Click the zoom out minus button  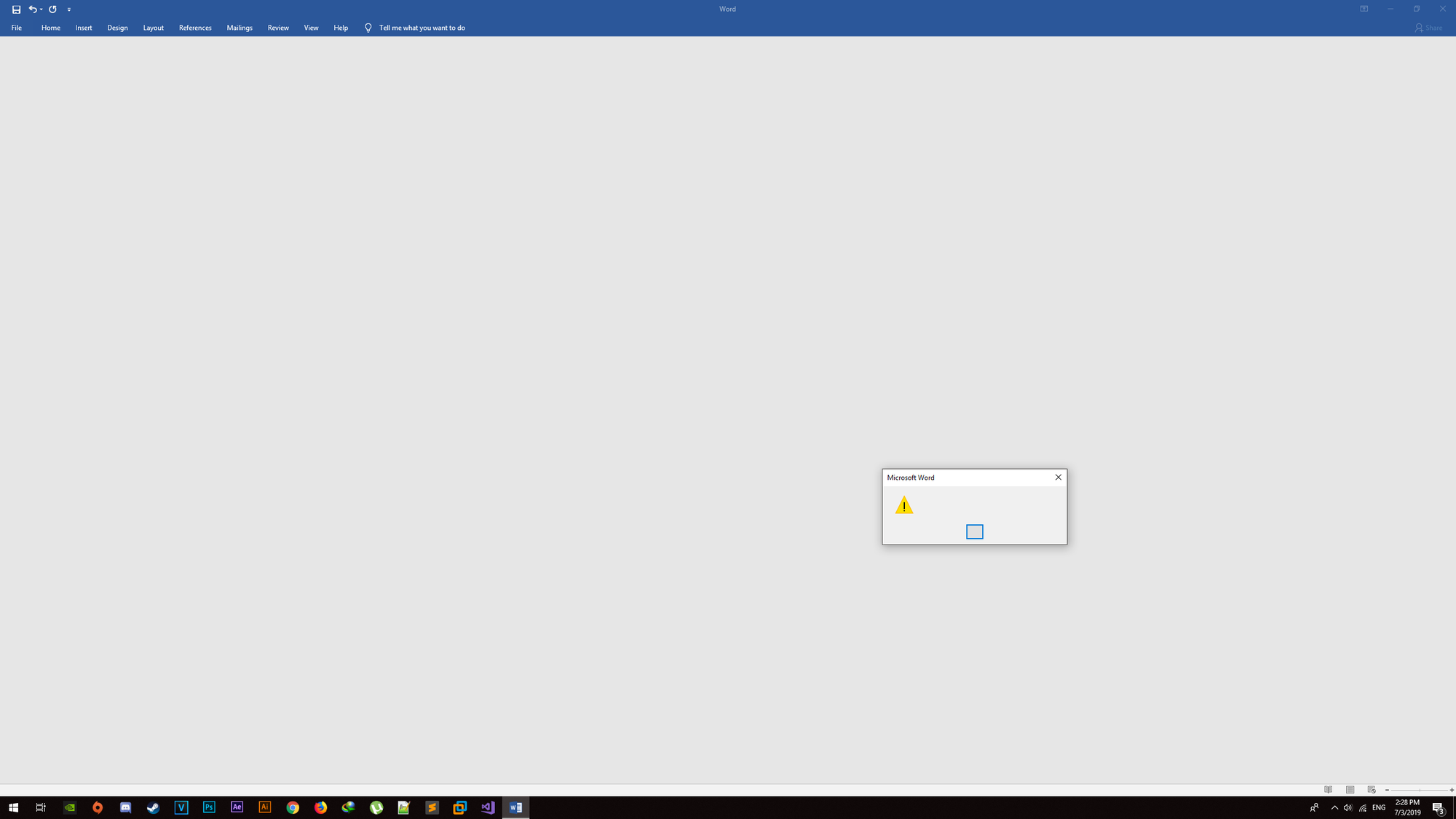pos(1387,790)
